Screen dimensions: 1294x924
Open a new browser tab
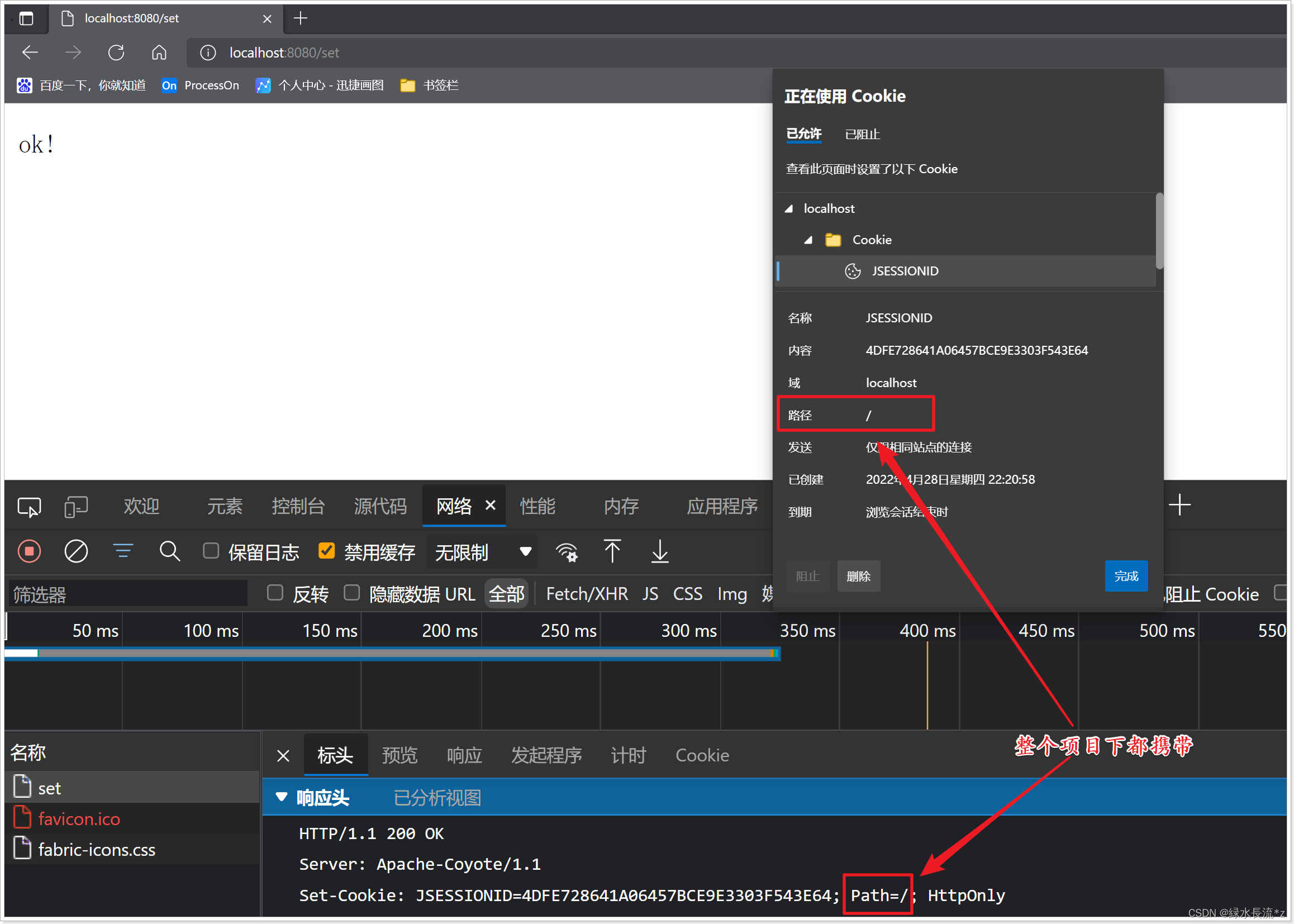301,18
